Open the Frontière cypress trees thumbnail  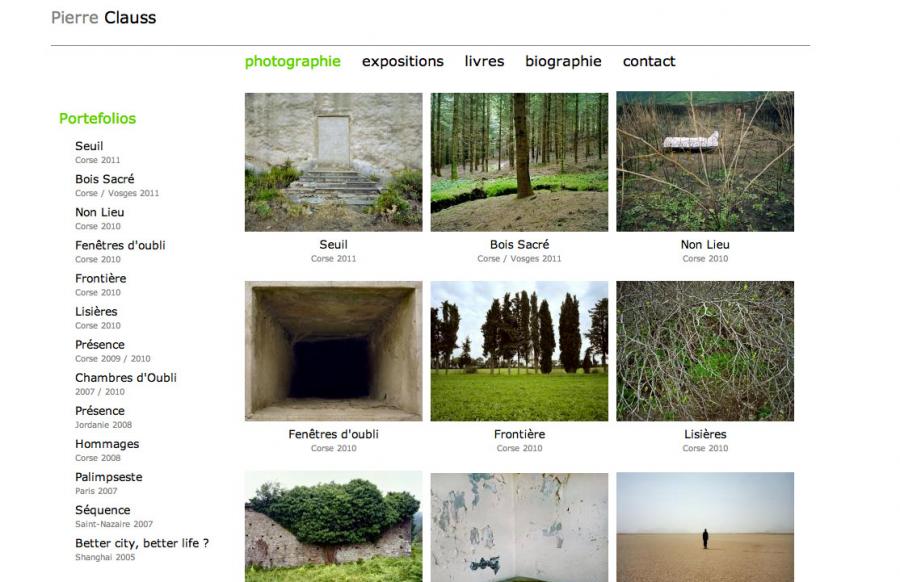coord(519,351)
